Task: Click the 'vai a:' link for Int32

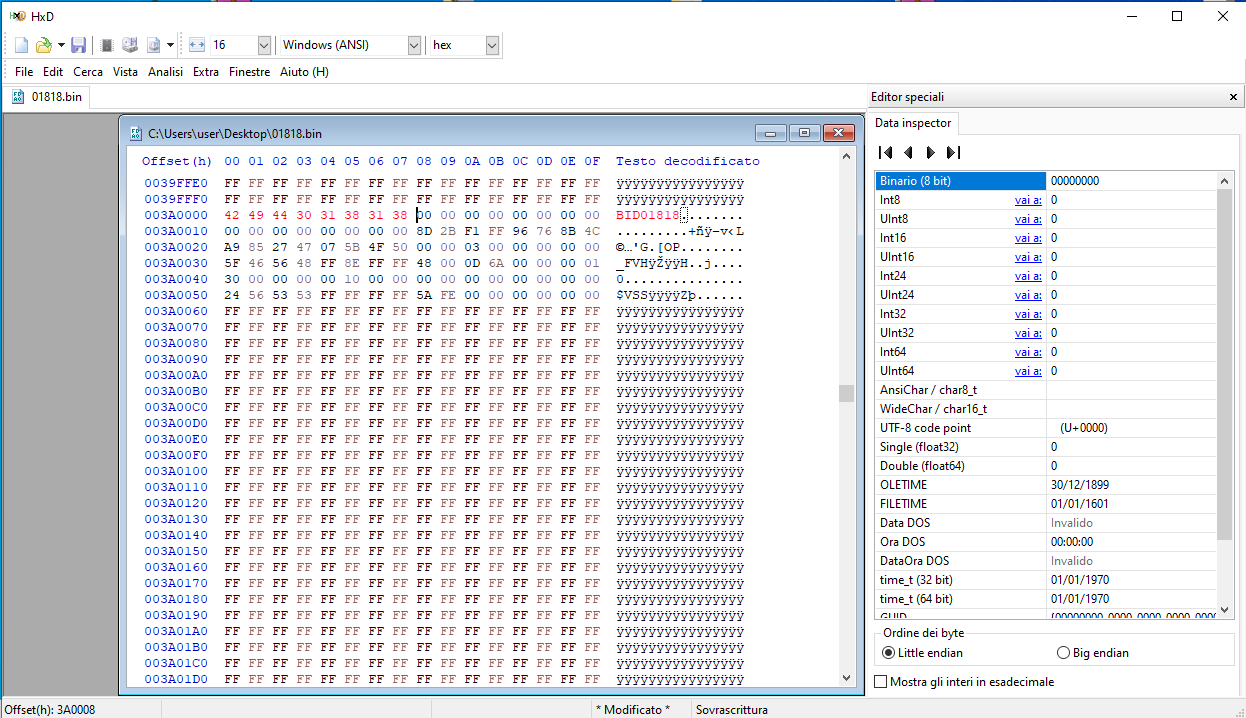Action: point(1027,314)
